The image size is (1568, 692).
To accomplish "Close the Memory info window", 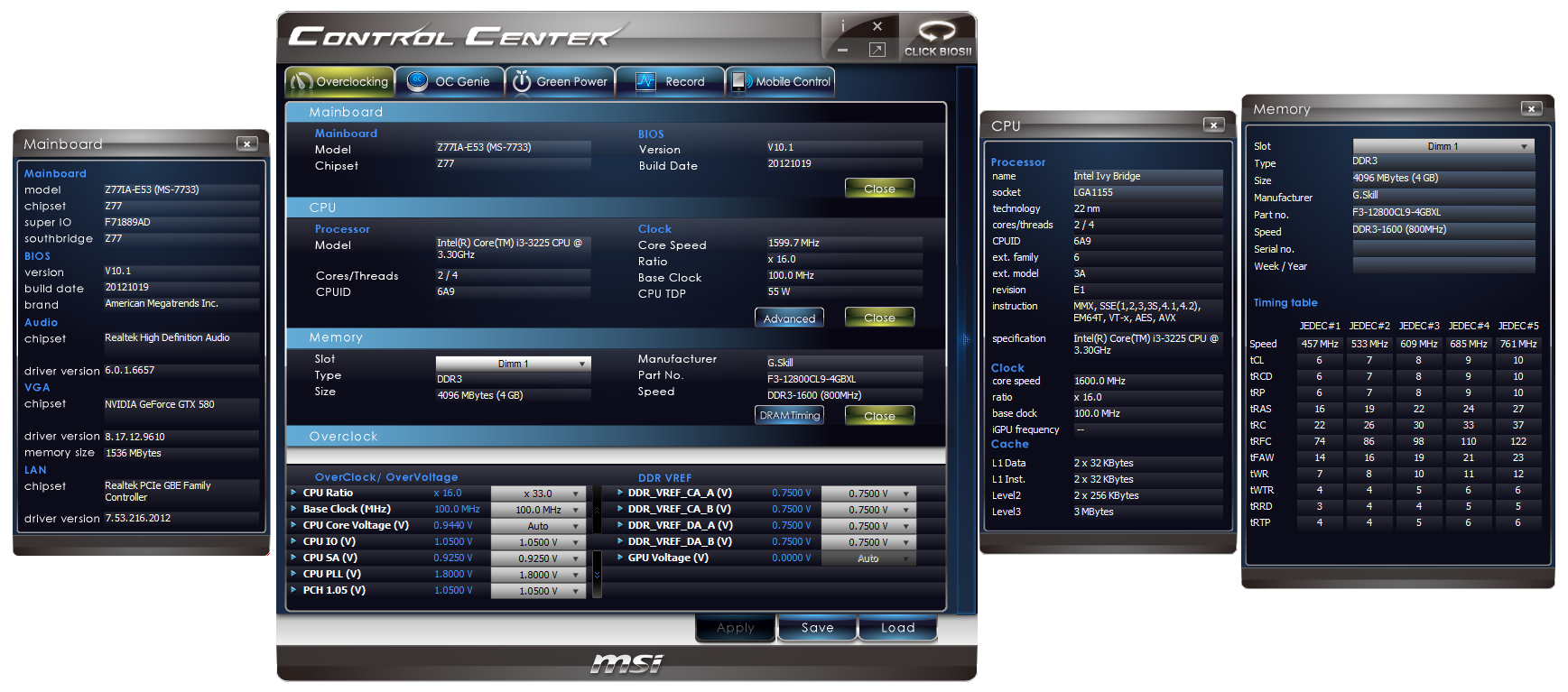I will click(1531, 108).
